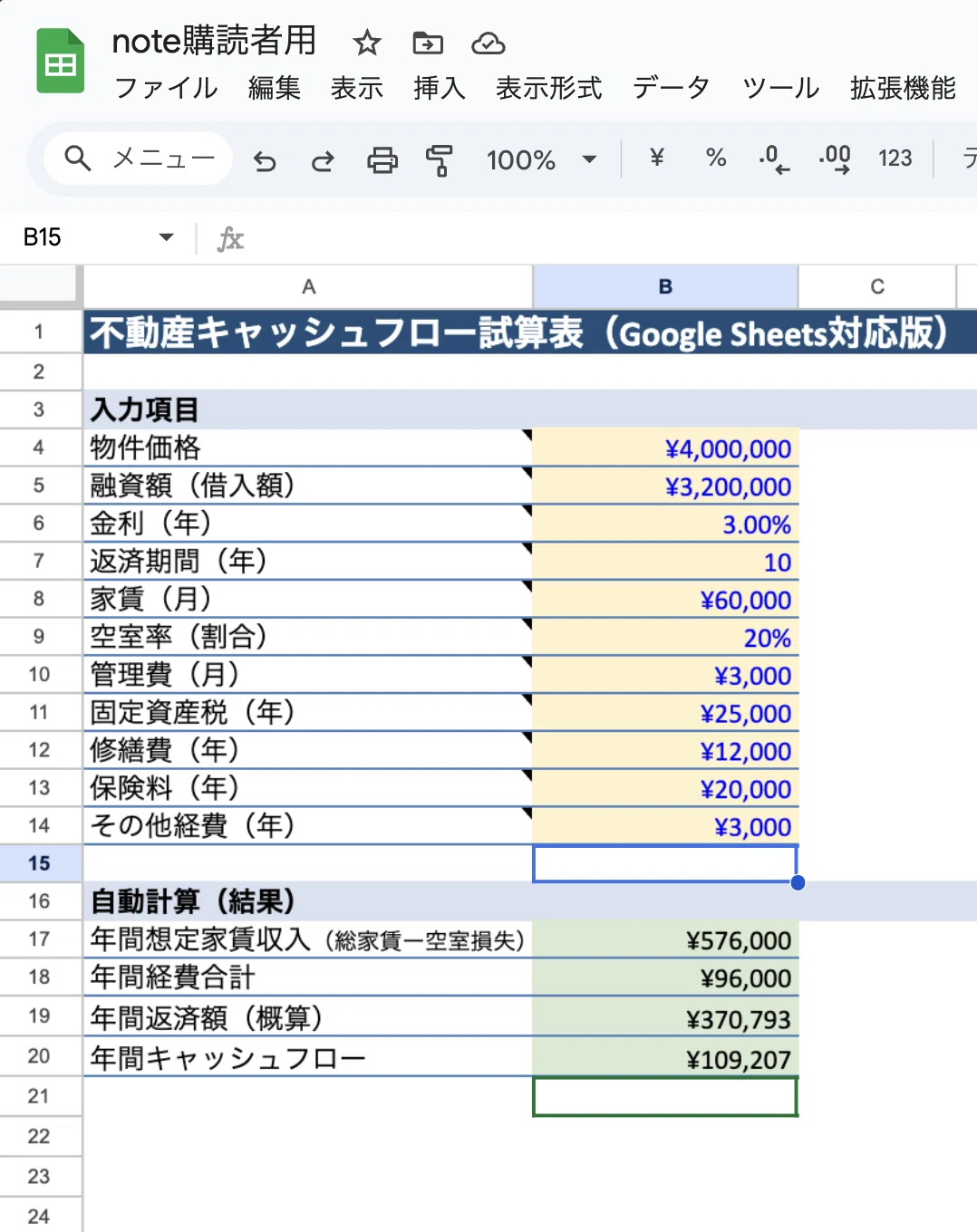Select the ¥576,000 cell

(665, 940)
